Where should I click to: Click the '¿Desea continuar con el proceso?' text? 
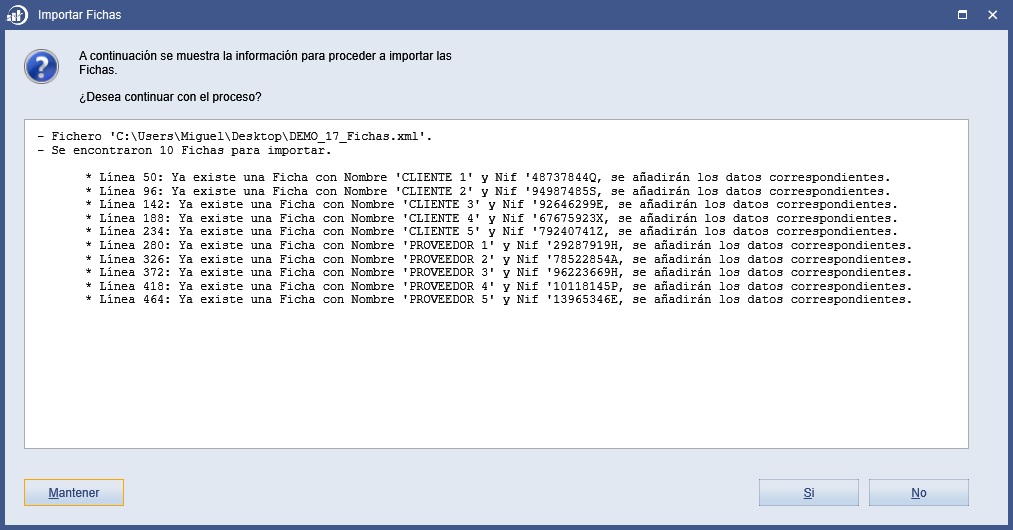(171, 97)
